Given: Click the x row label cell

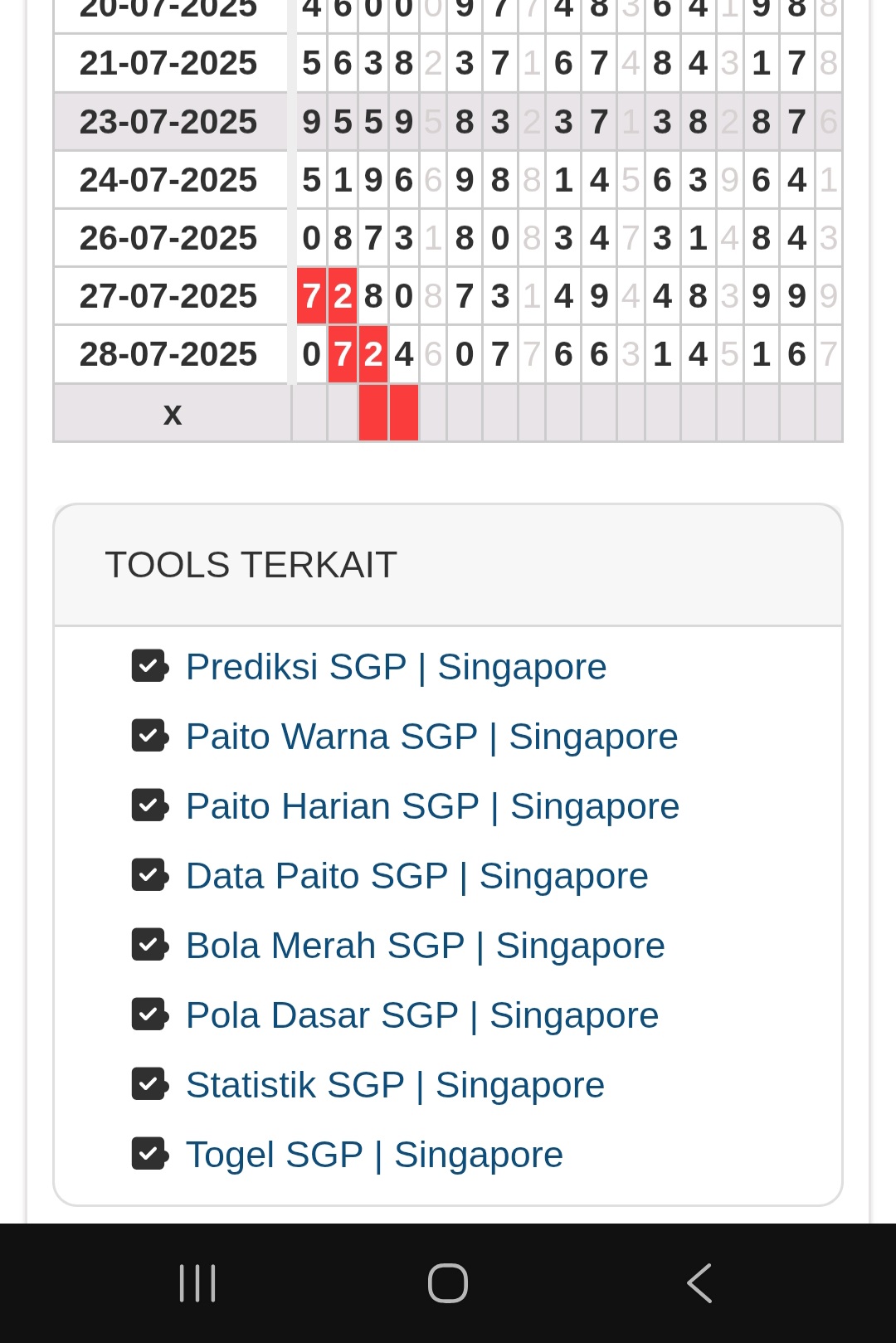Looking at the screenshot, I should click(x=172, y=413).
